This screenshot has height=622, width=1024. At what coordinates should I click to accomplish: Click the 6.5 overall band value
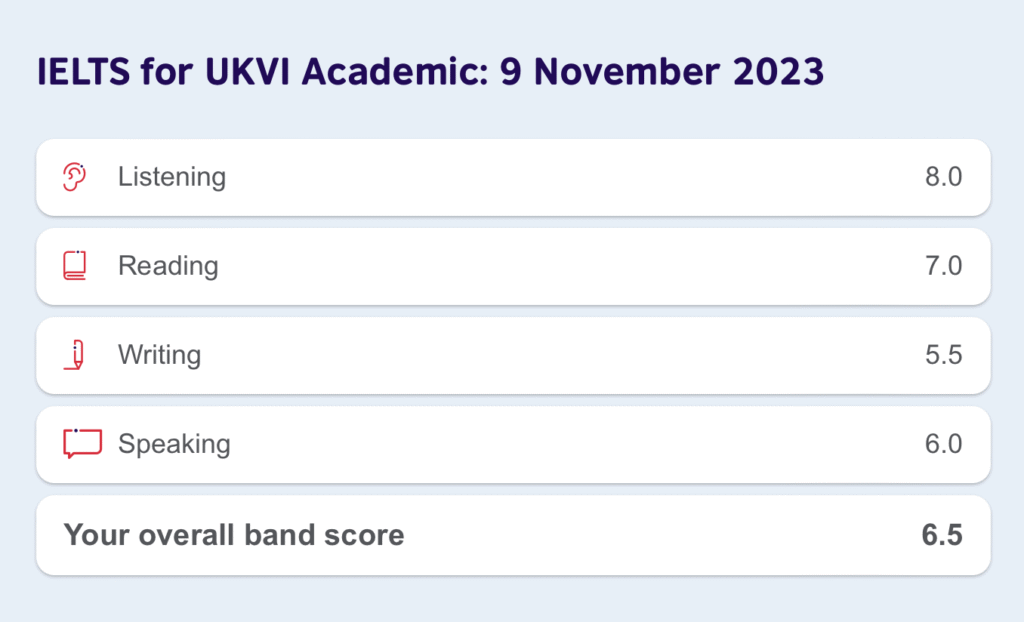(942, 535)
